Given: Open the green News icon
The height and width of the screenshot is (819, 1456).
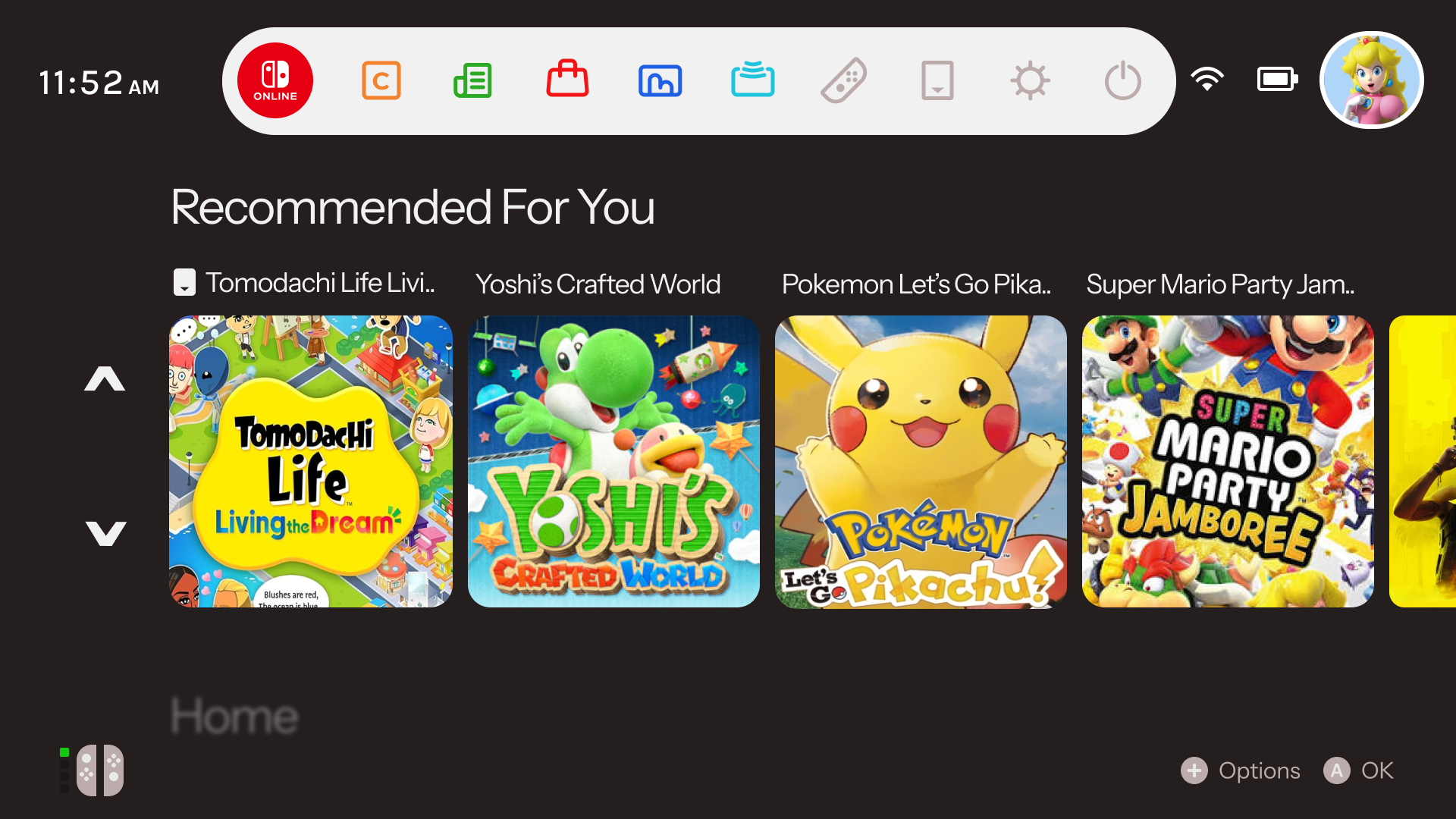Looking at the screenshot, I should click(473, 80).
